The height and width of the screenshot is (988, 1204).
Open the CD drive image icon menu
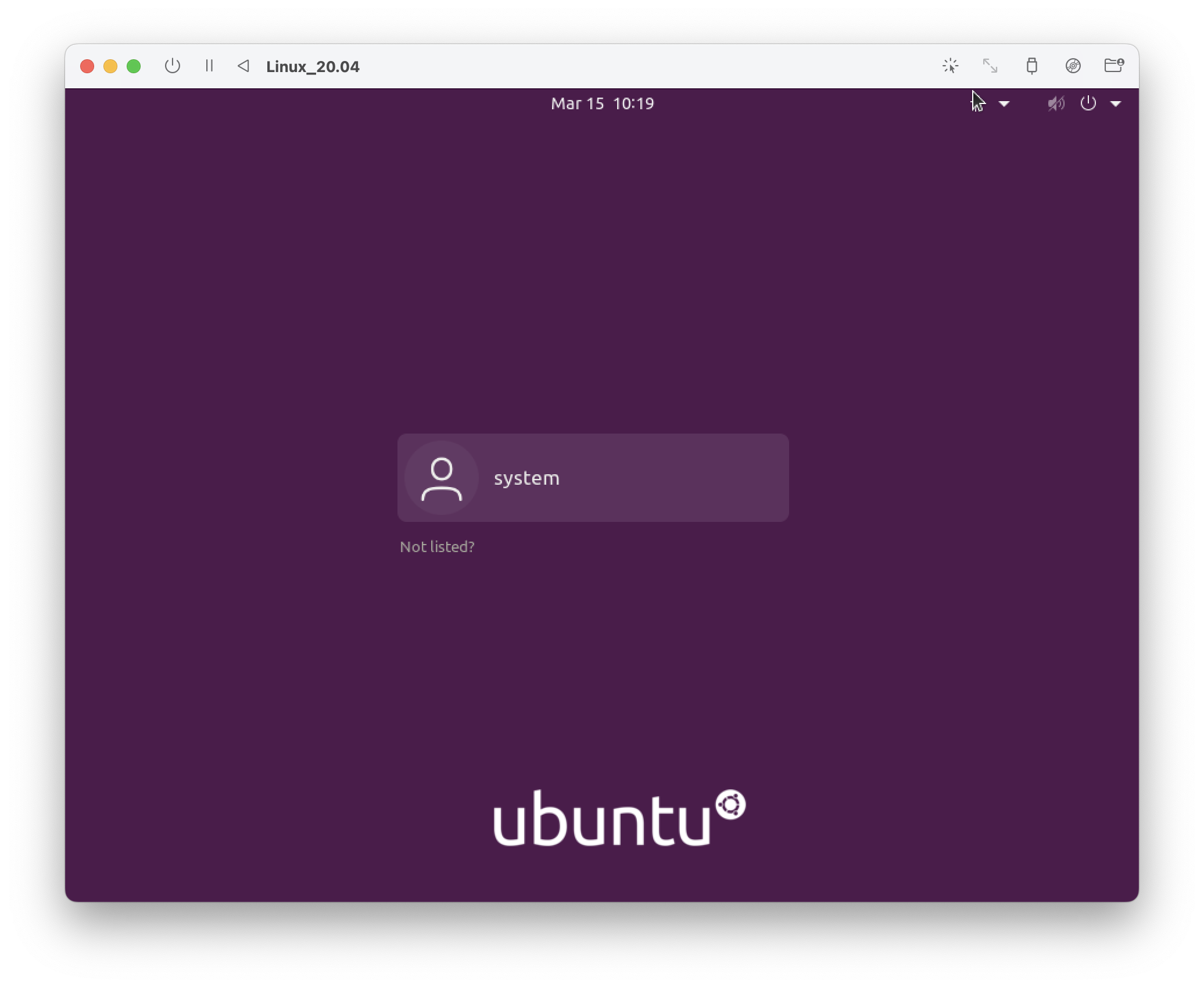pyautogui.click(x=1073, y=66)
